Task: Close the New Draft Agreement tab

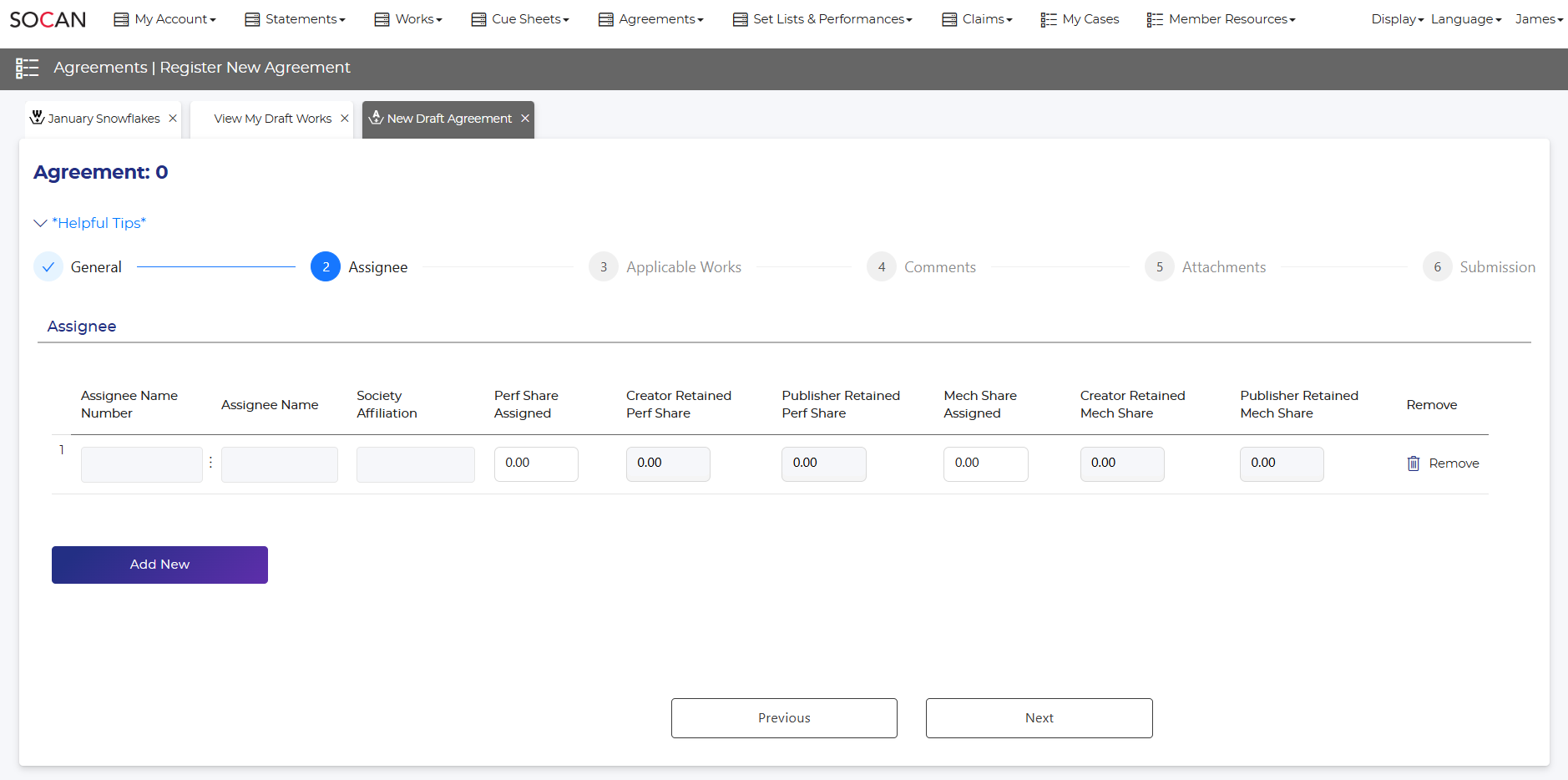Action: point(525,119)
